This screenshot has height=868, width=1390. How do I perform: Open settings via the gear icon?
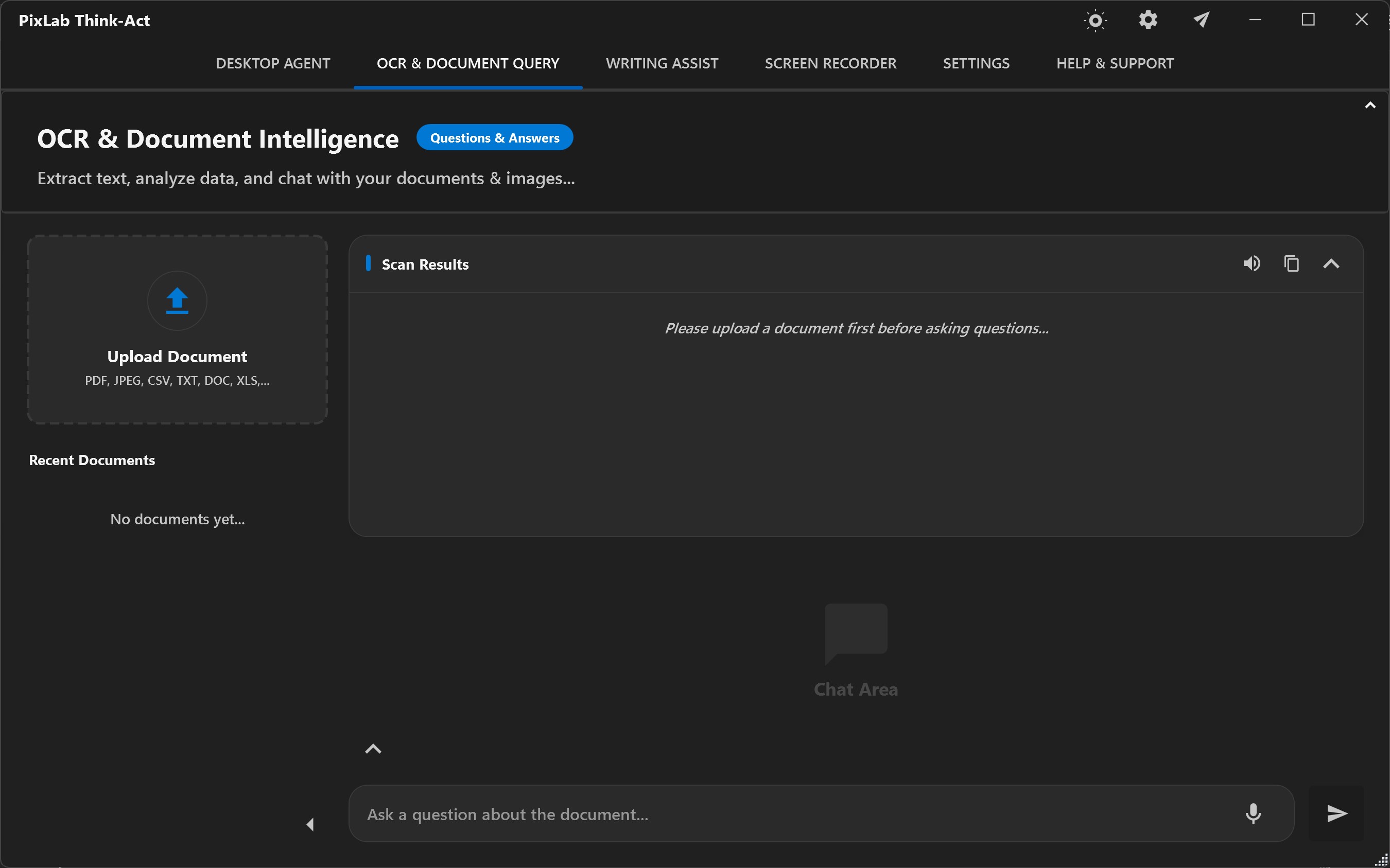[1148, 20]
